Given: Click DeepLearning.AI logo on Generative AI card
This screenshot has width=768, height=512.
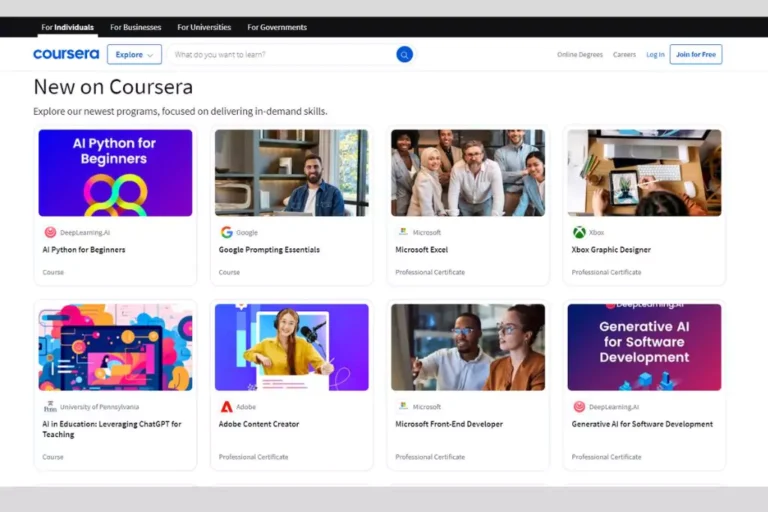Looking at the screenshot, I should tap(579, 407).
